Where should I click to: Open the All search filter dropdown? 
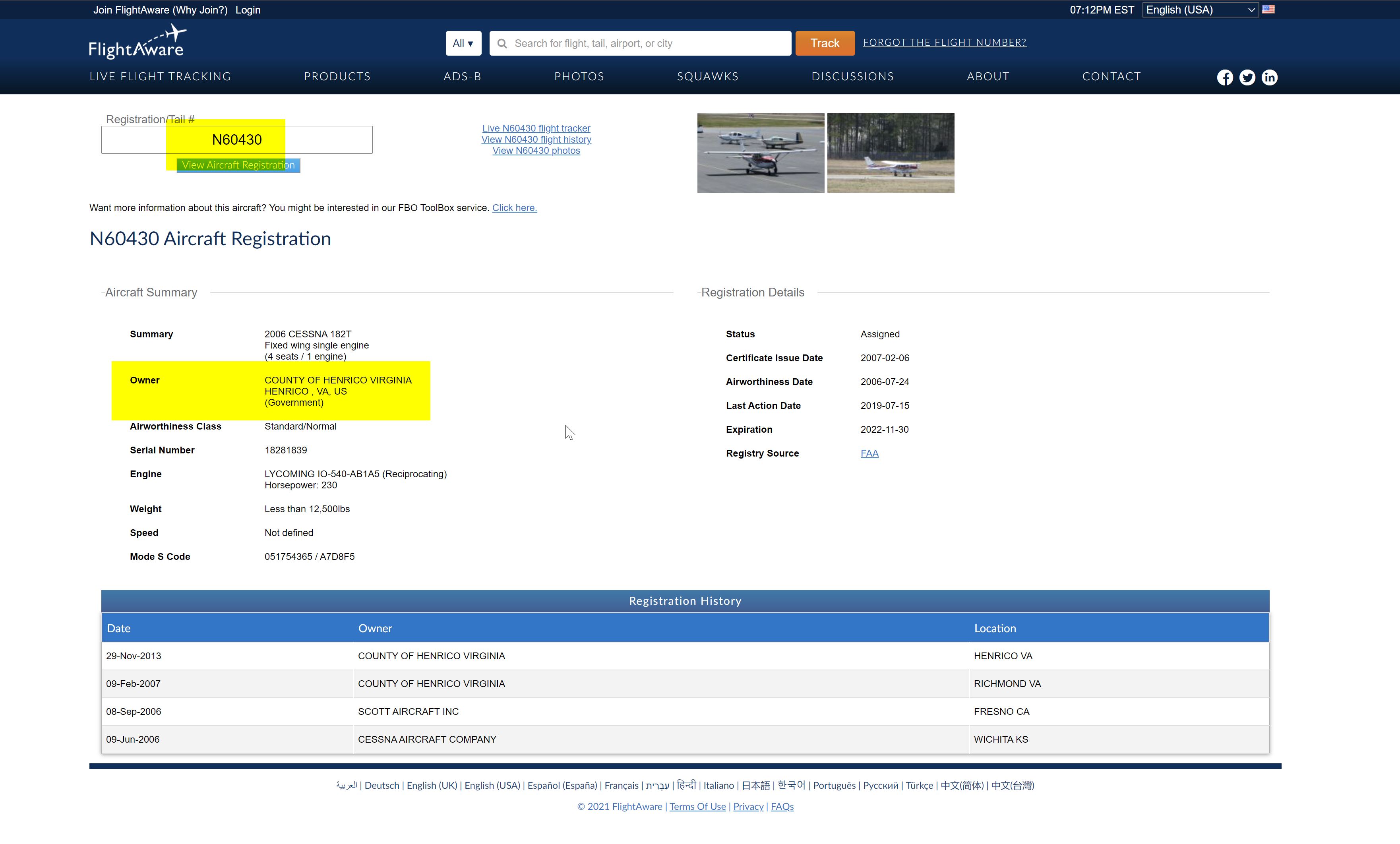tap(463, 44)
